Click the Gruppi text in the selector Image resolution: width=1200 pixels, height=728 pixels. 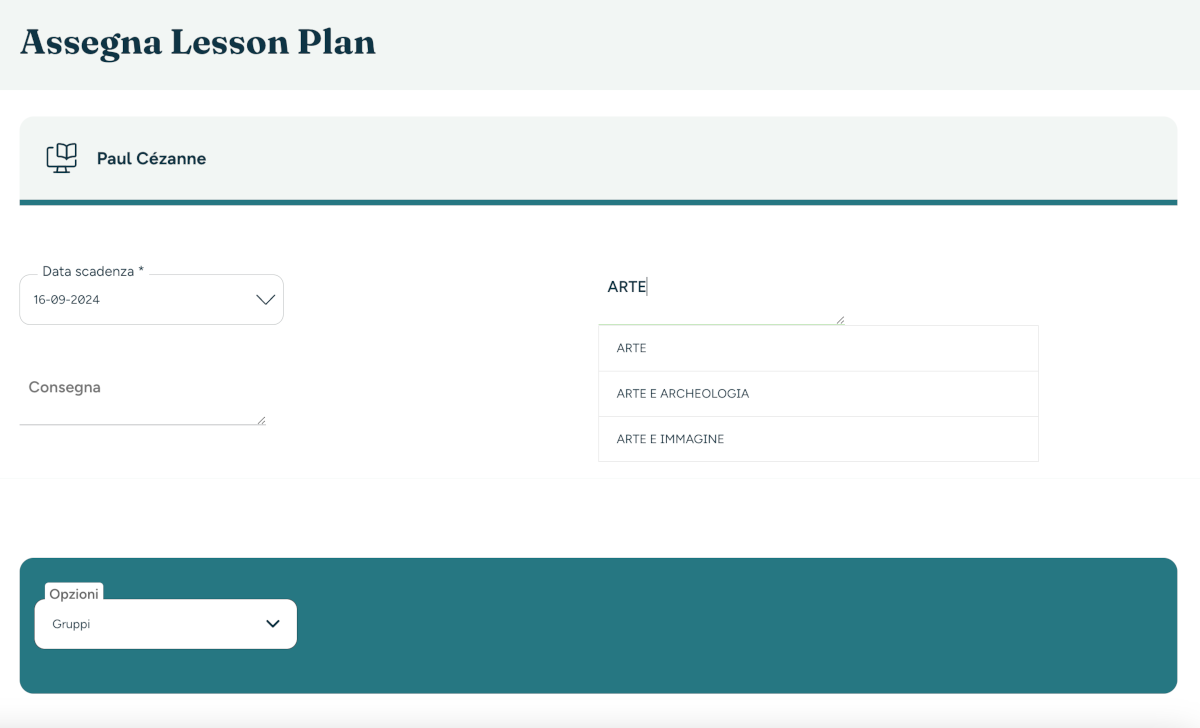tap(71, 624)
